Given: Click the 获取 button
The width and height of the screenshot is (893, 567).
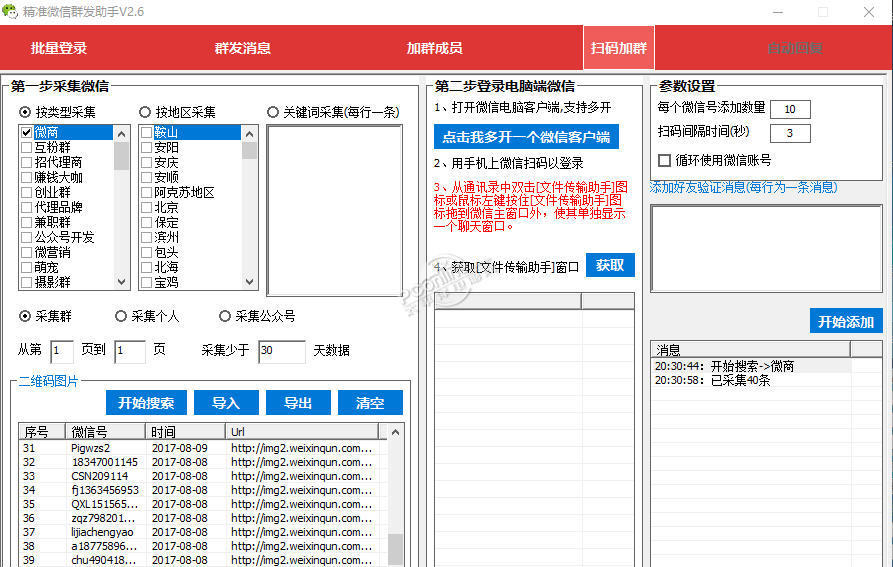Looking at the screenshot, I should coord(610,265).
